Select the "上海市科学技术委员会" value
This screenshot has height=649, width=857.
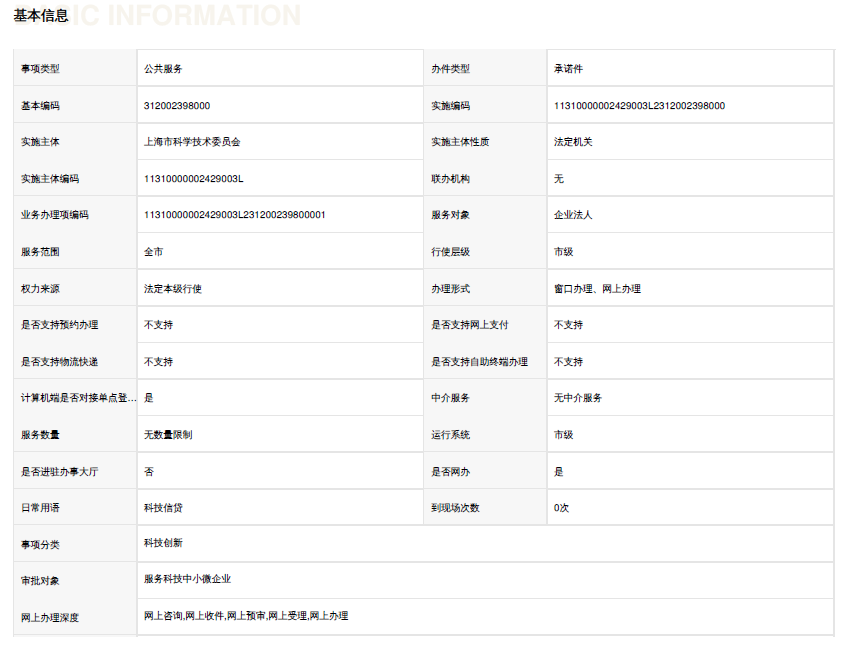click(192, 142)
